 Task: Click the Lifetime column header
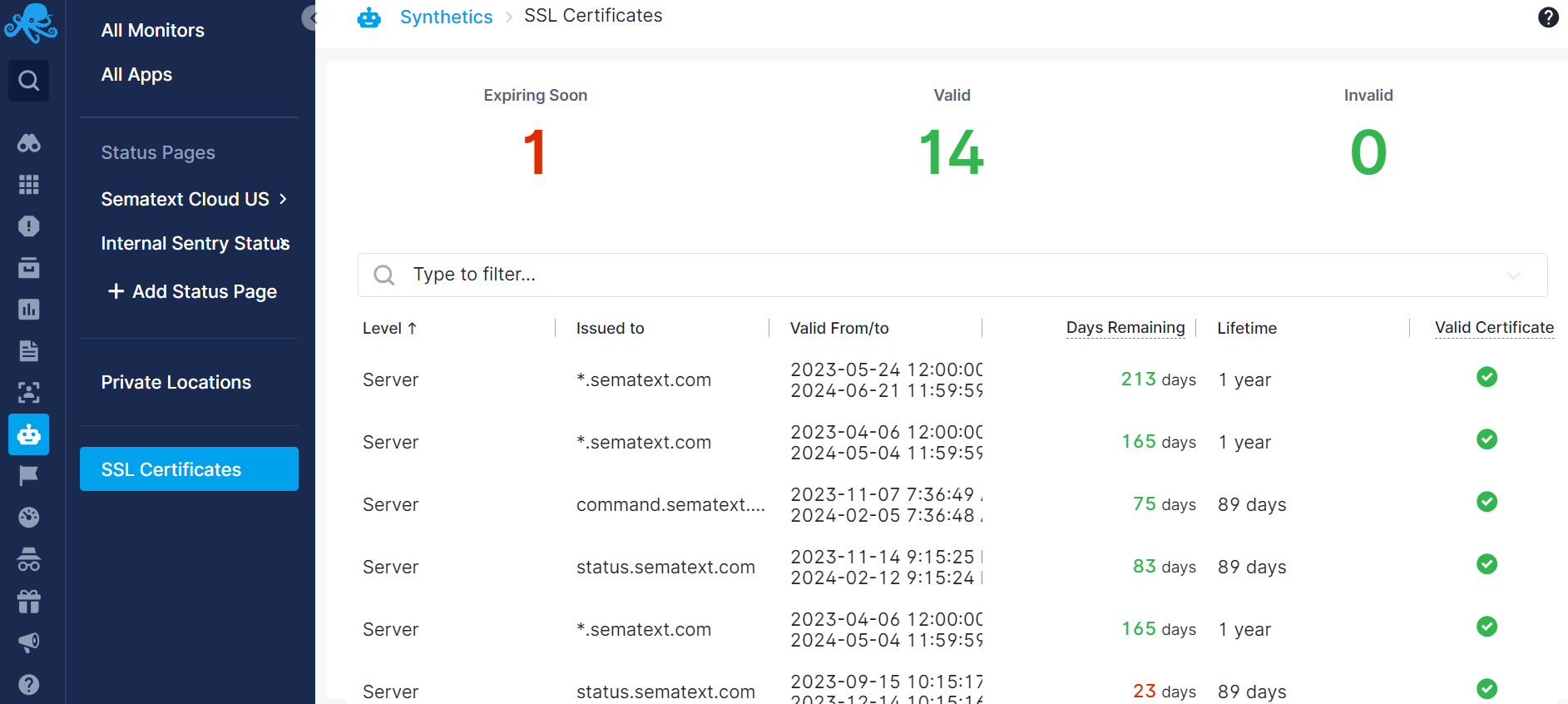(x=1247, y=328)
